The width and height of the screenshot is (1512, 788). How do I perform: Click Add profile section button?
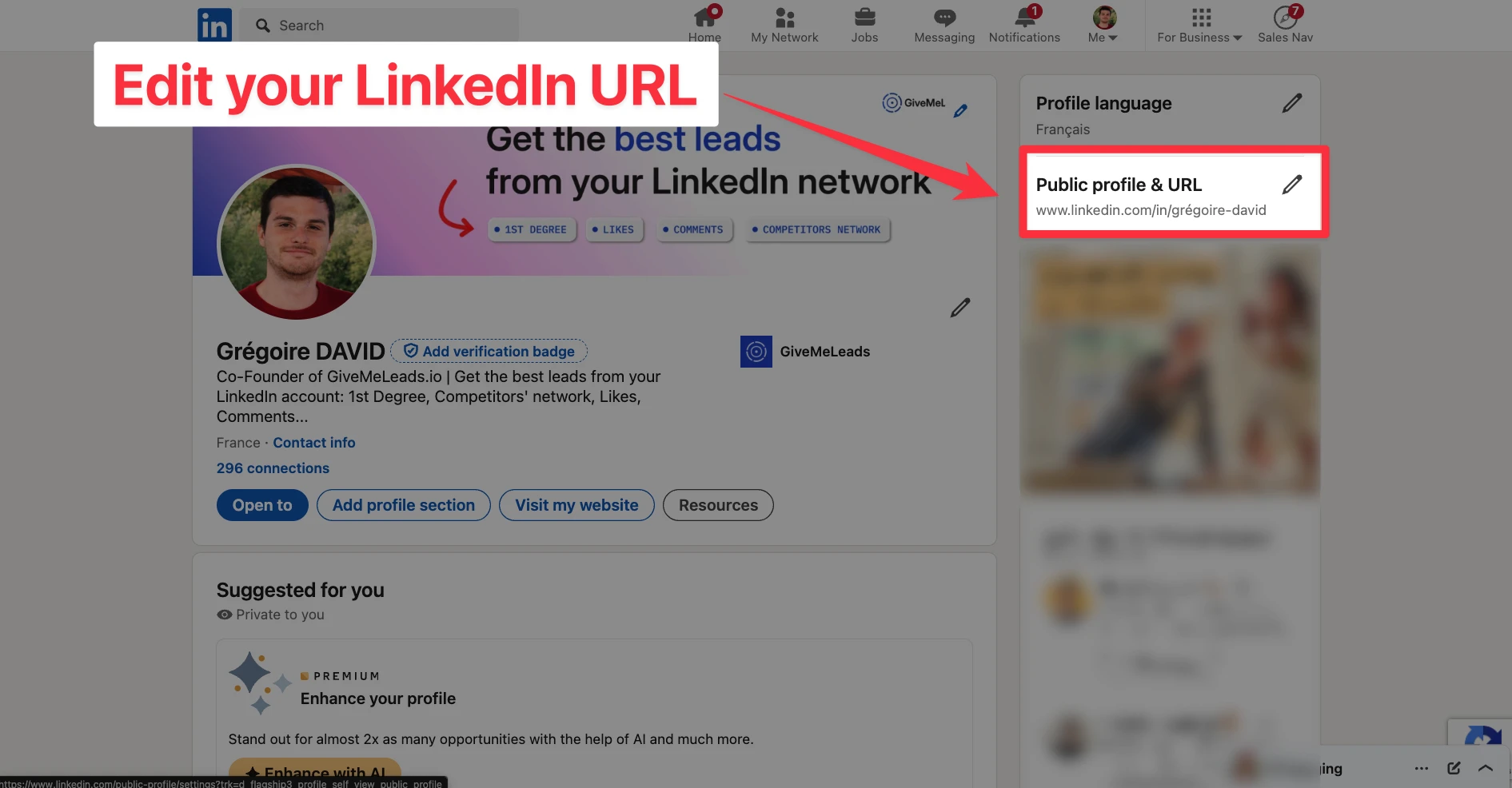tap(404, 505)
